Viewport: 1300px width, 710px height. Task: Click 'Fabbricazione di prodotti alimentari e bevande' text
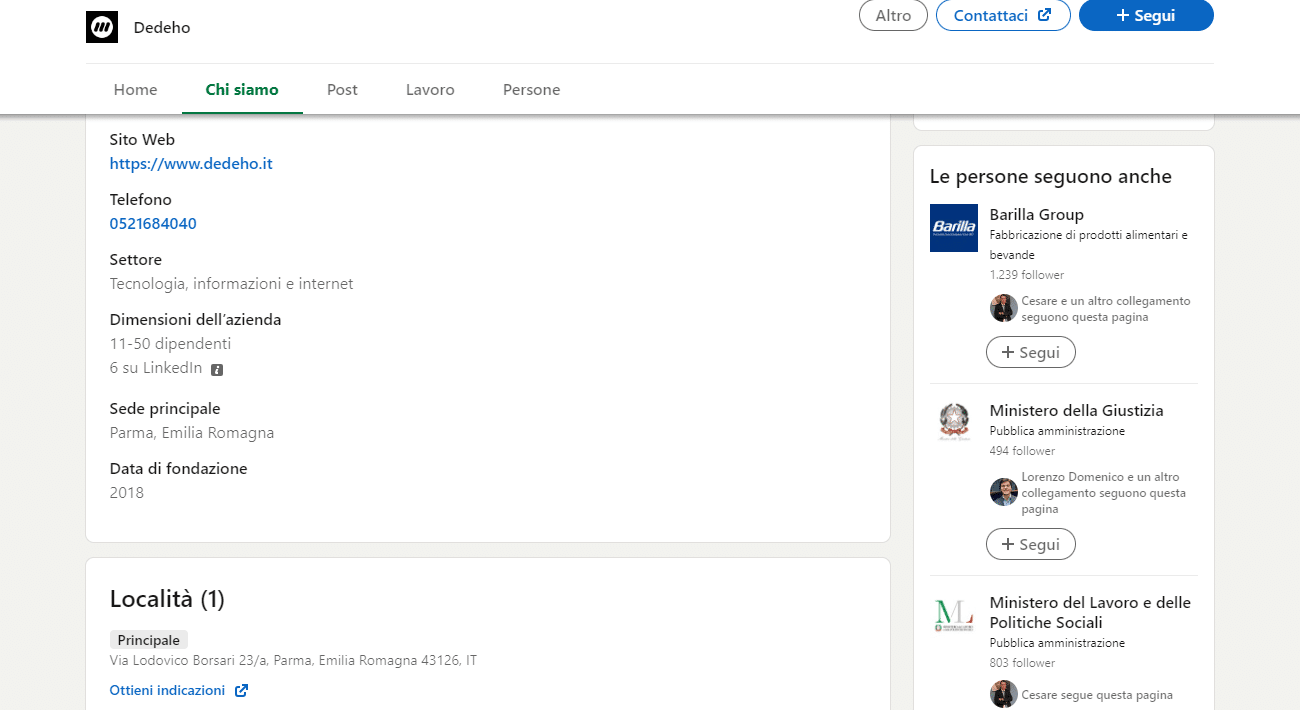pyautogui.click(x=1089, y=245)
